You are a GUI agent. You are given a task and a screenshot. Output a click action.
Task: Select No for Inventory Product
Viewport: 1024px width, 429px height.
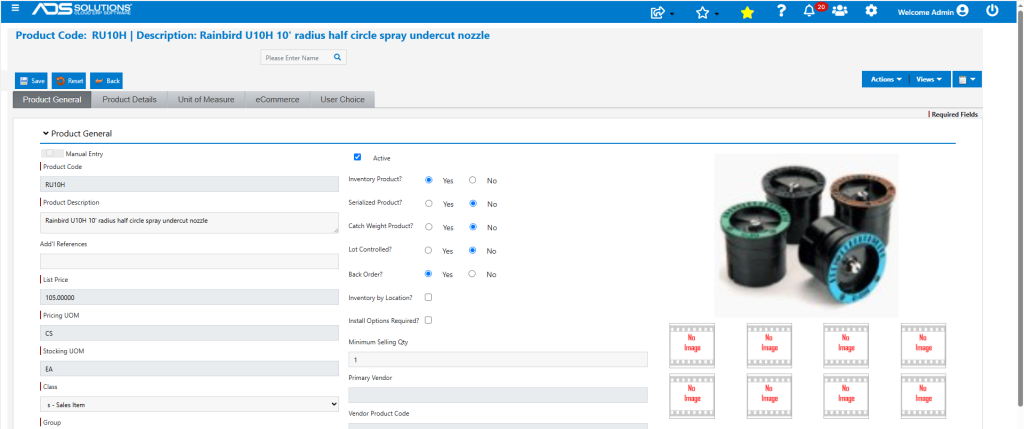[x=473, y=180]
